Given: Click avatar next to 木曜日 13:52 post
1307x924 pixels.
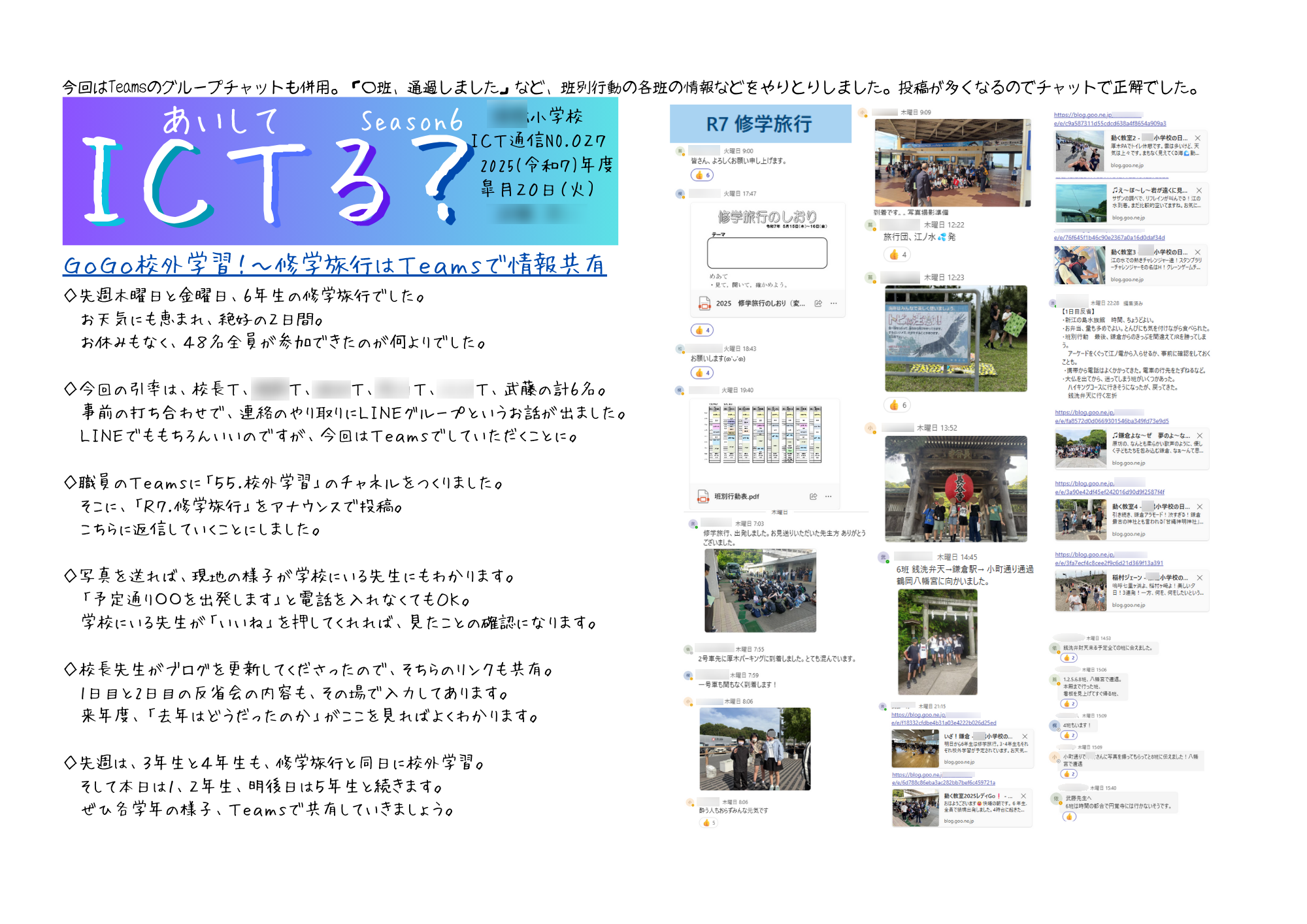Looking at the screenshot, I should pyautogui.click(x=870, y=428).
